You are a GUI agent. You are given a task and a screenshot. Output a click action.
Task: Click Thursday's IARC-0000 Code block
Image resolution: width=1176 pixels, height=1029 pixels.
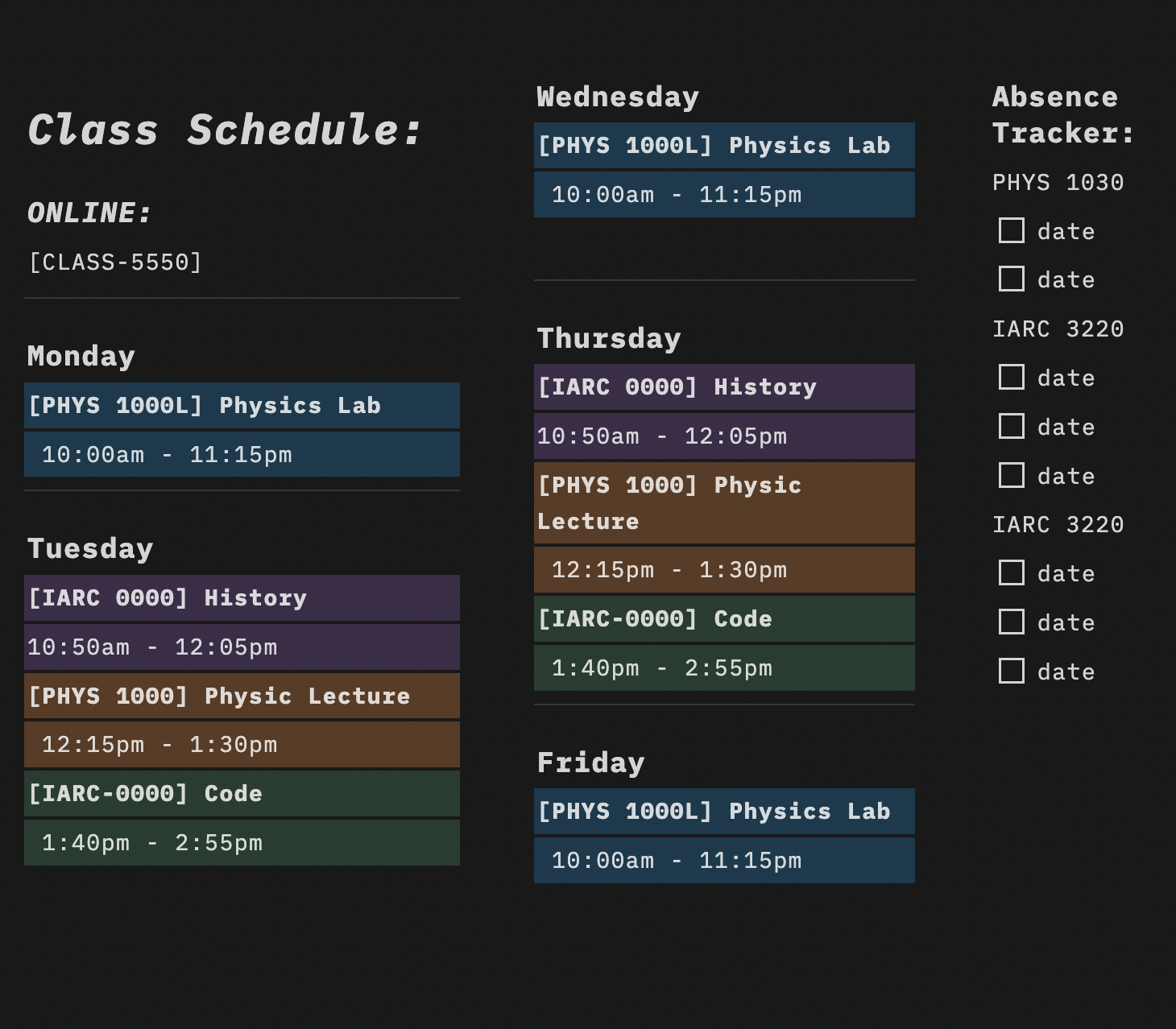tap(723, 619)
